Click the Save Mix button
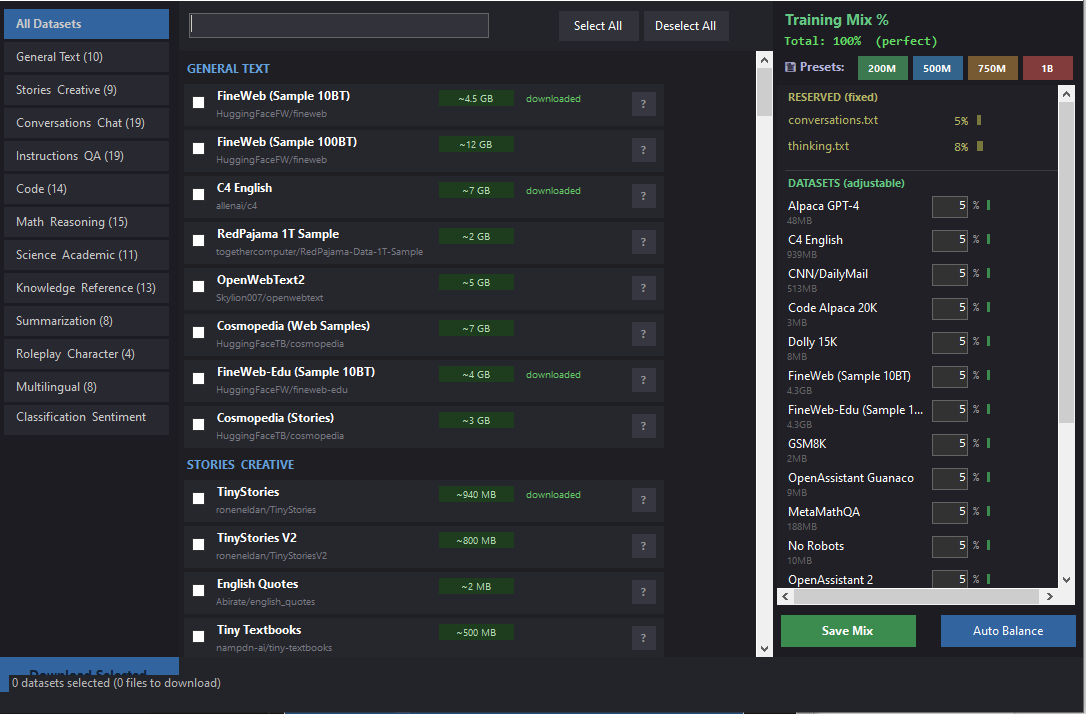This screenshot has width=1086, height=714. tap(848, 631)
